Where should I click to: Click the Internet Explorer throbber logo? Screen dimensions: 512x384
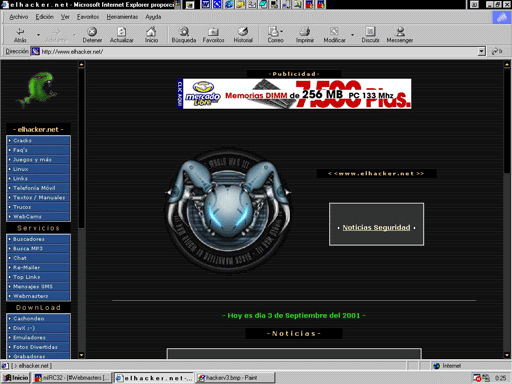(x=502, y=17)
